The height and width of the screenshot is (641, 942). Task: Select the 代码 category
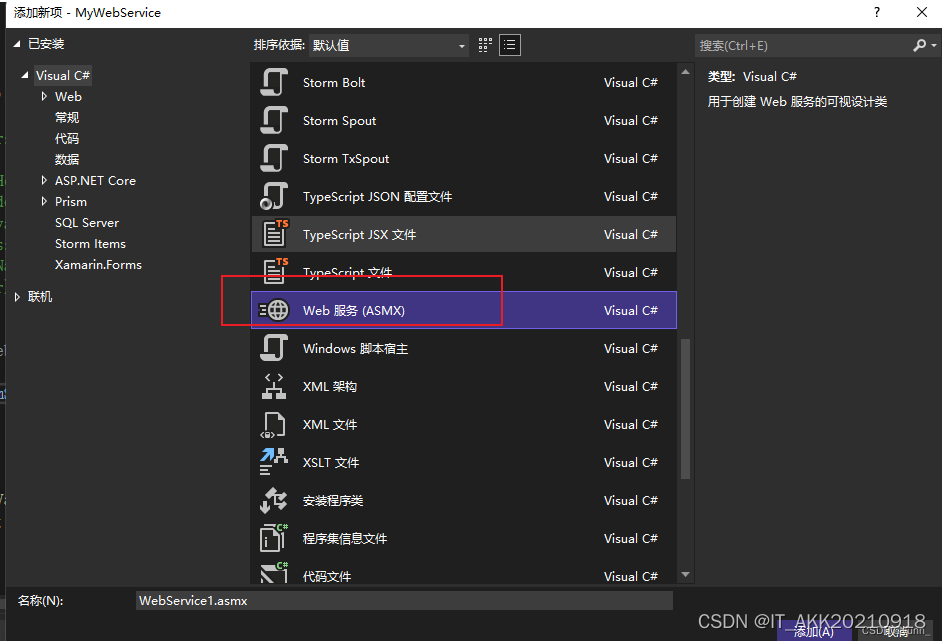pos(67,138)
